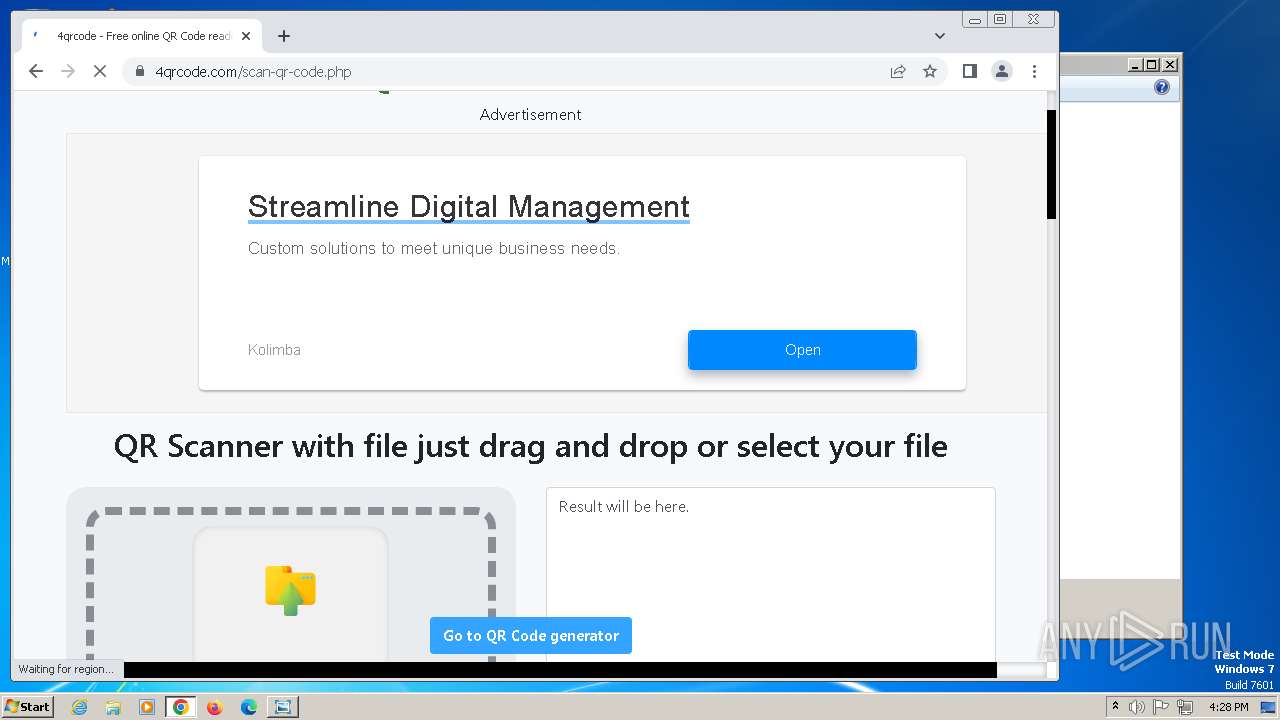Show hidden tray icons arrow
The width and height of the screenshot is (1280, 720).
(x=1116, y=706)
